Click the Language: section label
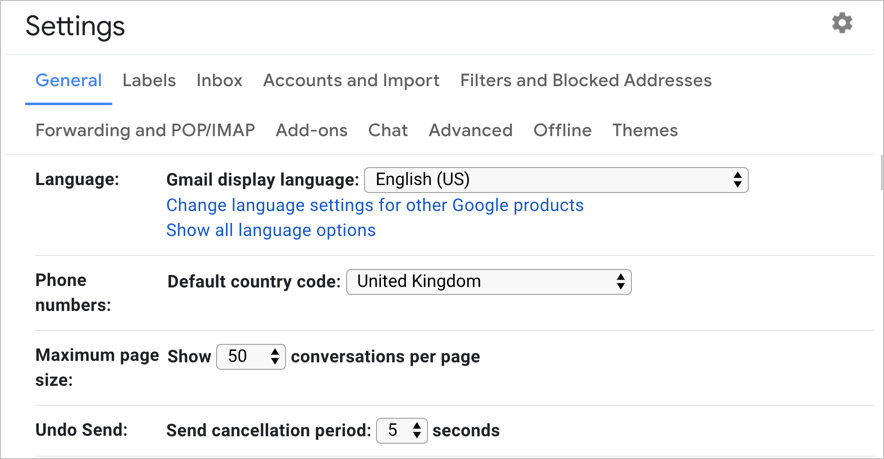The height and width of the screenshot is (459, 884). tap(77, 179)
